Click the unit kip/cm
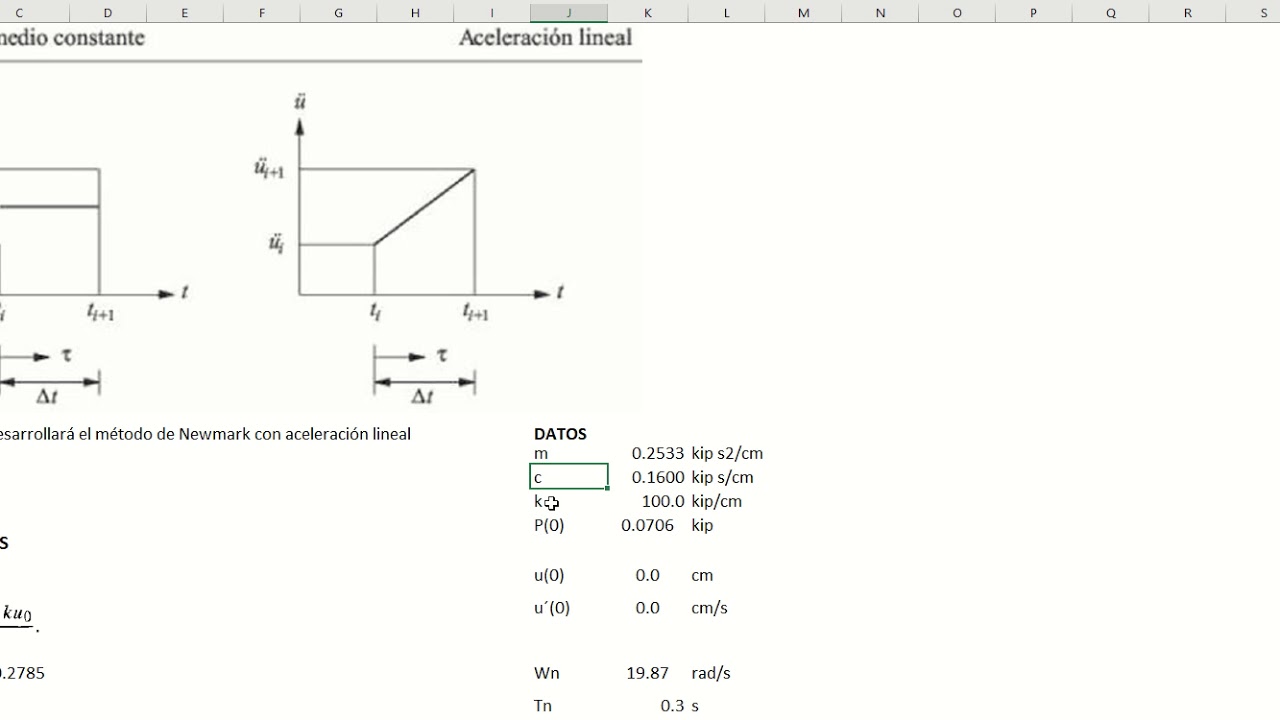 click(716, 501)
